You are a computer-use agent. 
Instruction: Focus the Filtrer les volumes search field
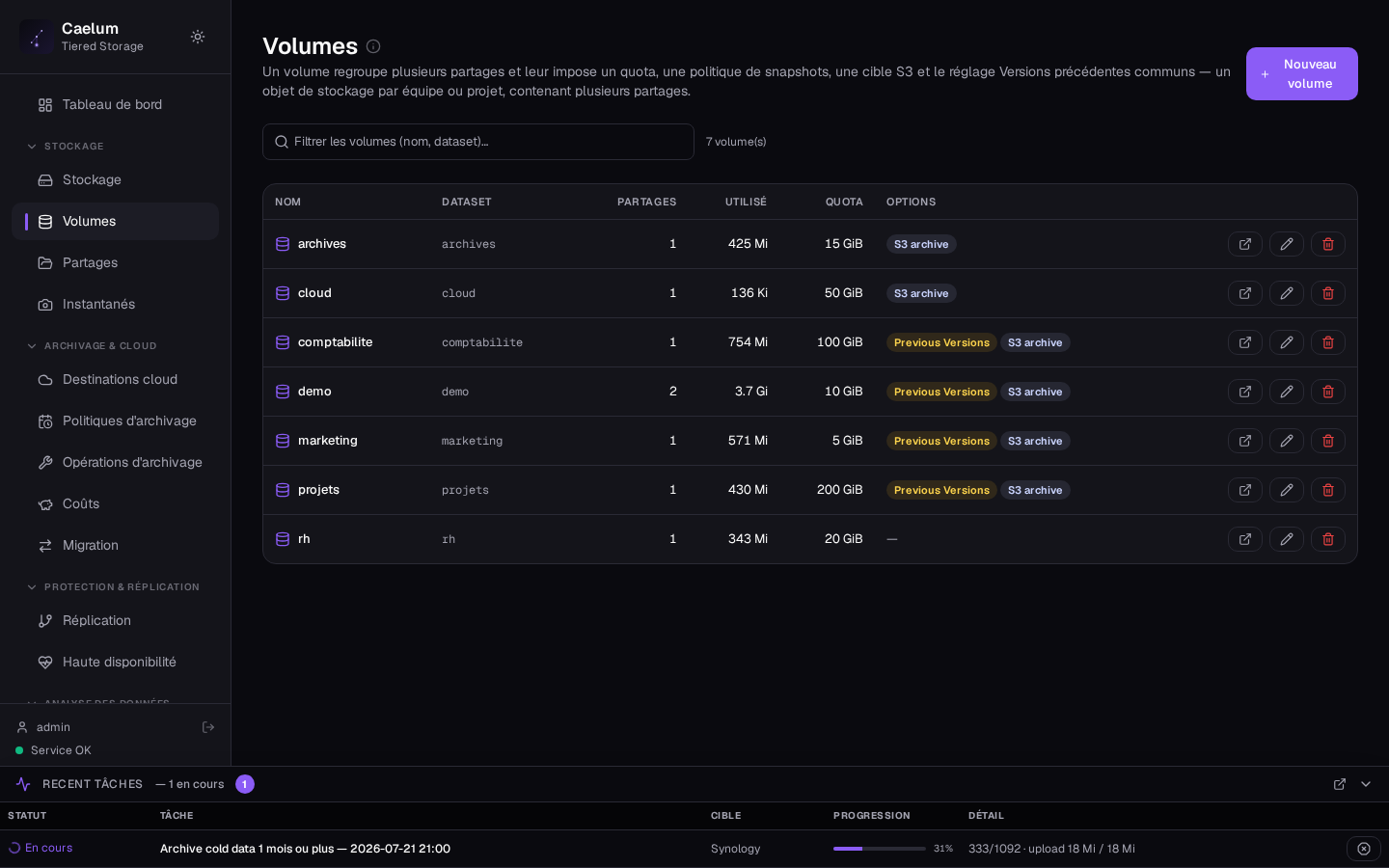[x=478, y=142]
